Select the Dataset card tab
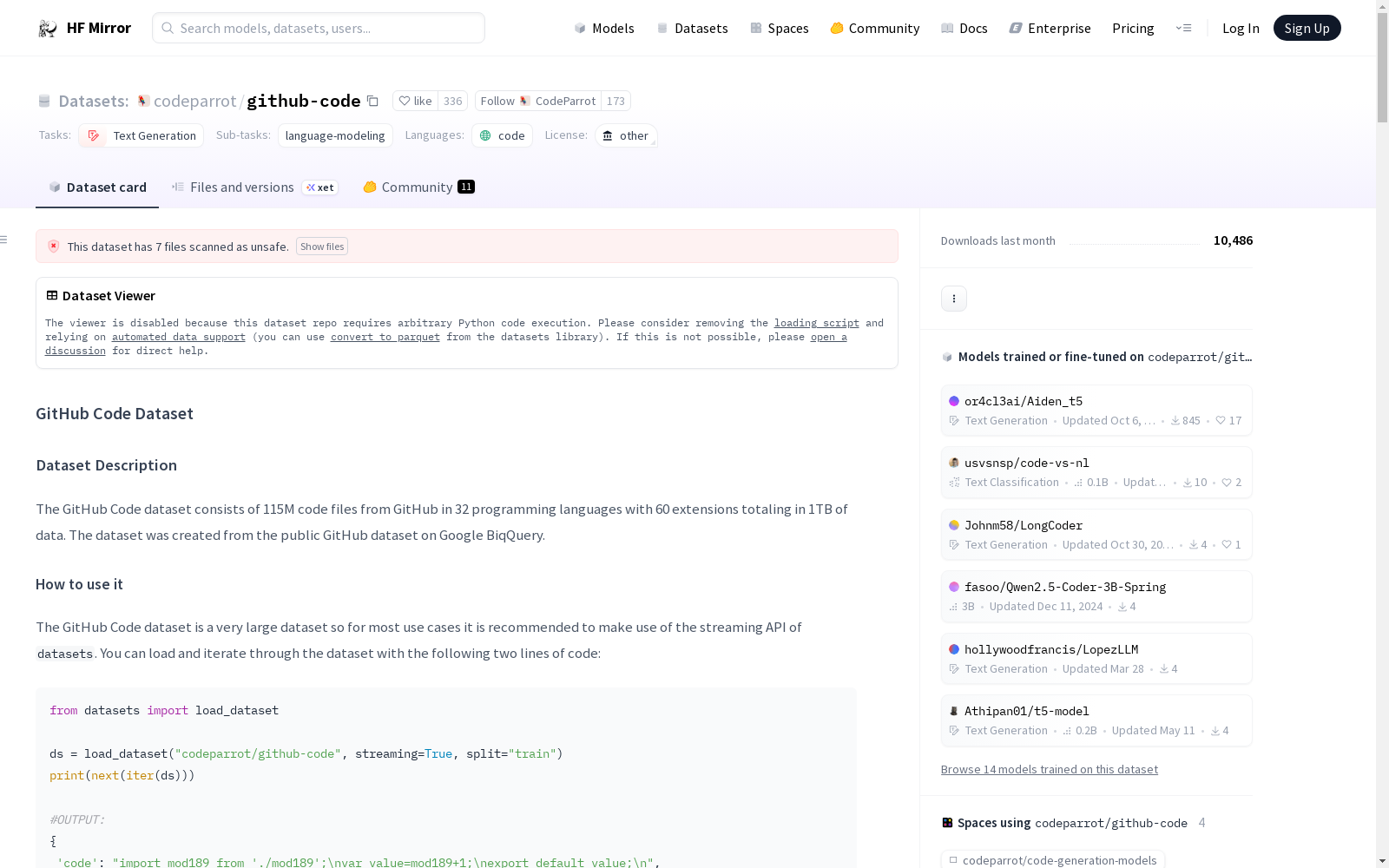 (97, 187)
